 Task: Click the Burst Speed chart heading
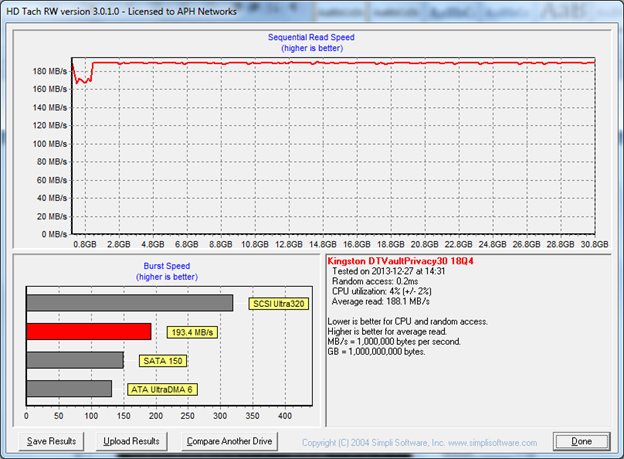(167, 267)
